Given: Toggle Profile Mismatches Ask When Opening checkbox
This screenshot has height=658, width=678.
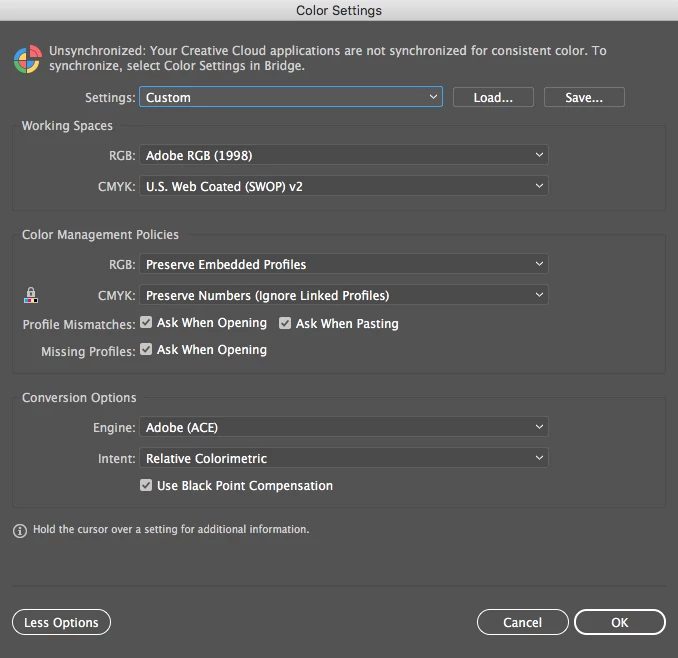Looking at the screenshot, I should 146,323.
